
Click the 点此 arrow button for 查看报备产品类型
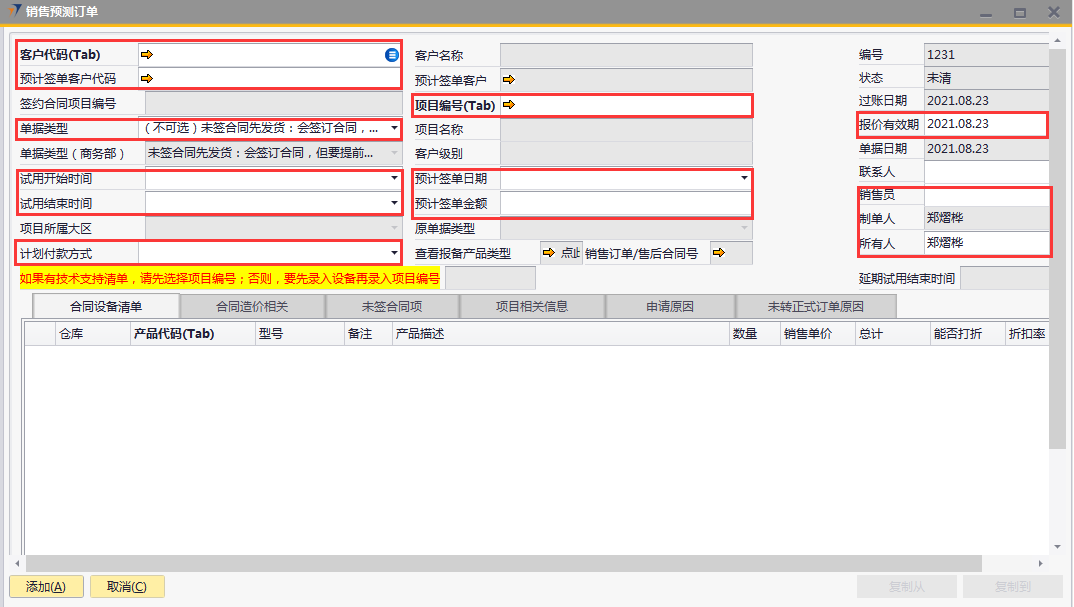[560, 253]
